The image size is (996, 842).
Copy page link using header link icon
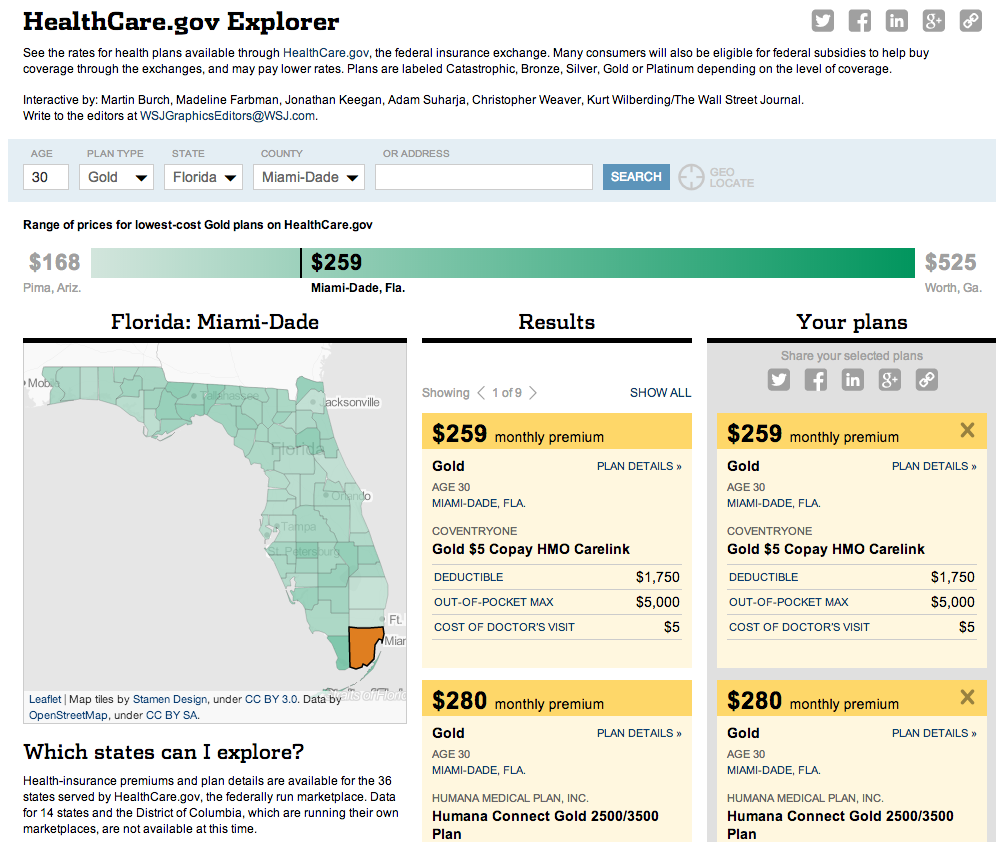[970, 21]
